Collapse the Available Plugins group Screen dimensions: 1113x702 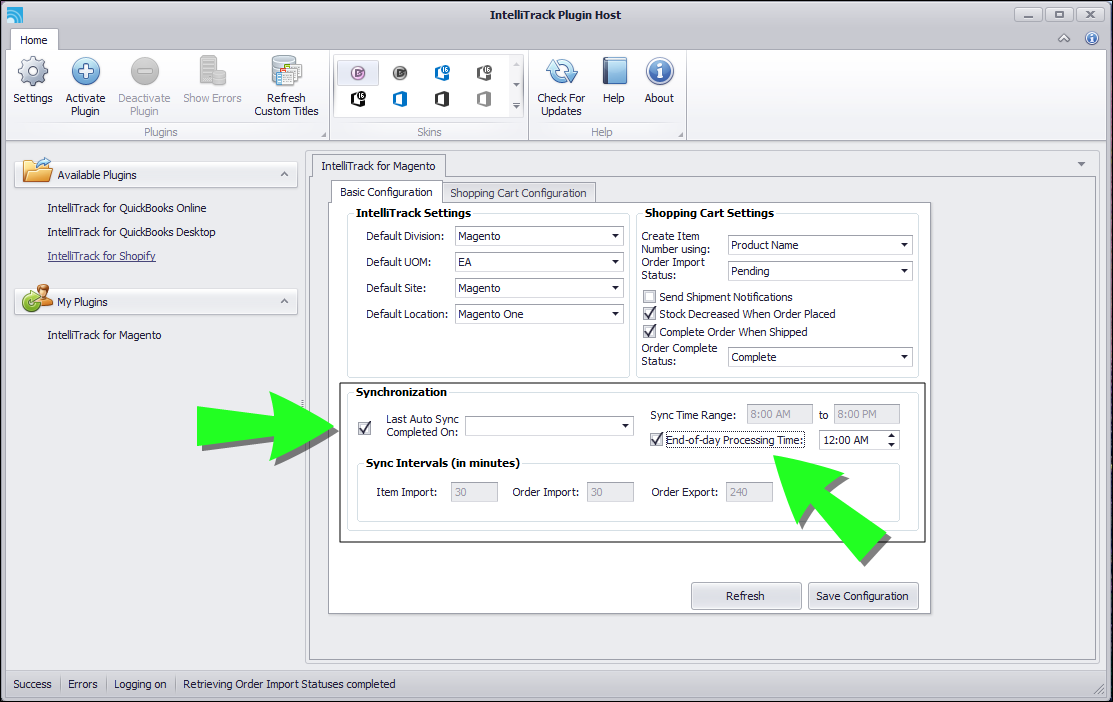[284, 175]
